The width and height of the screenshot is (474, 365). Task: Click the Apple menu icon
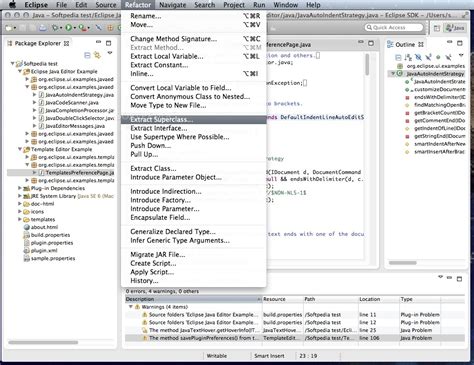point(12,5)
